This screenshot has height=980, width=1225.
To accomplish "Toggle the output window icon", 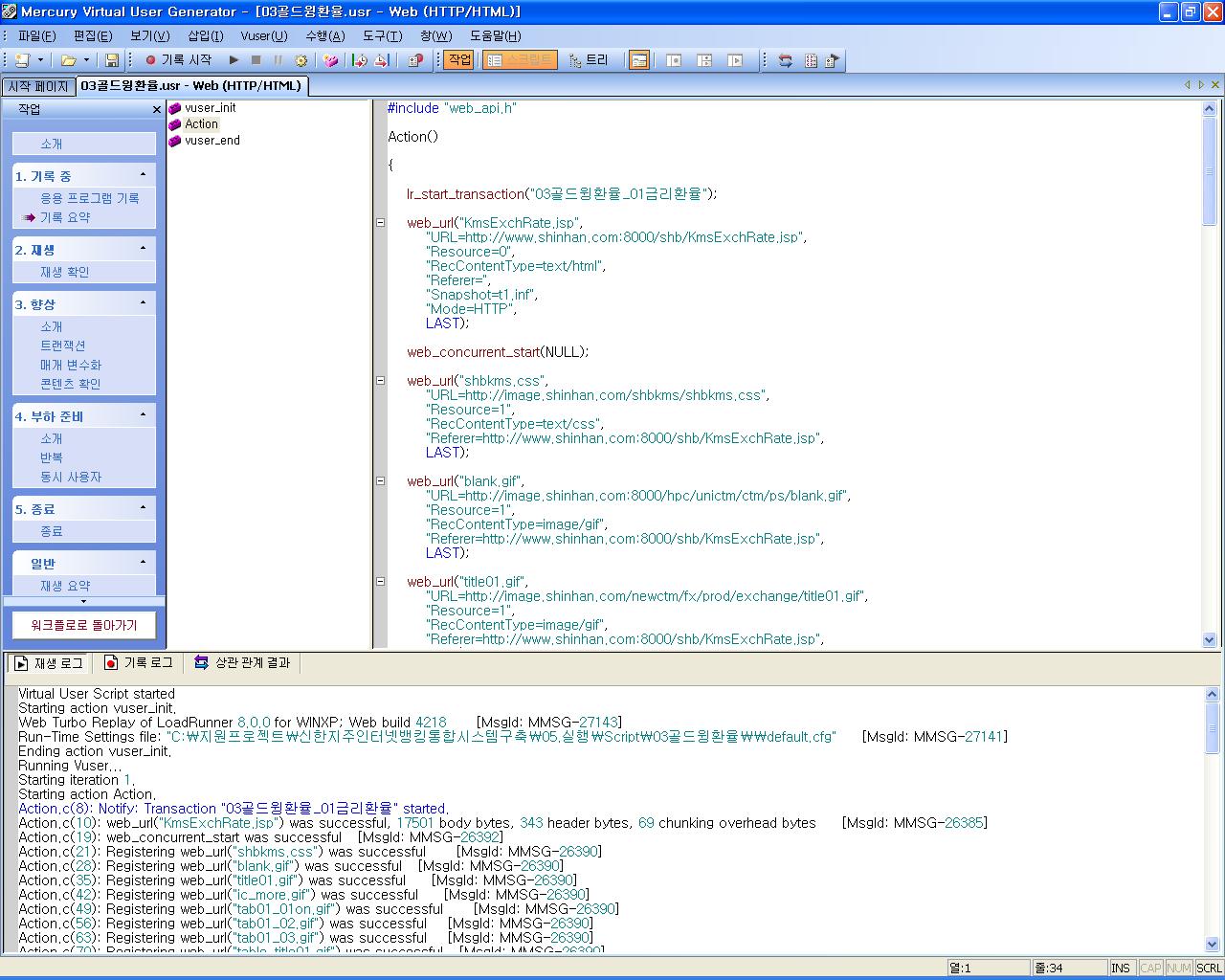I will pos(639,60).
